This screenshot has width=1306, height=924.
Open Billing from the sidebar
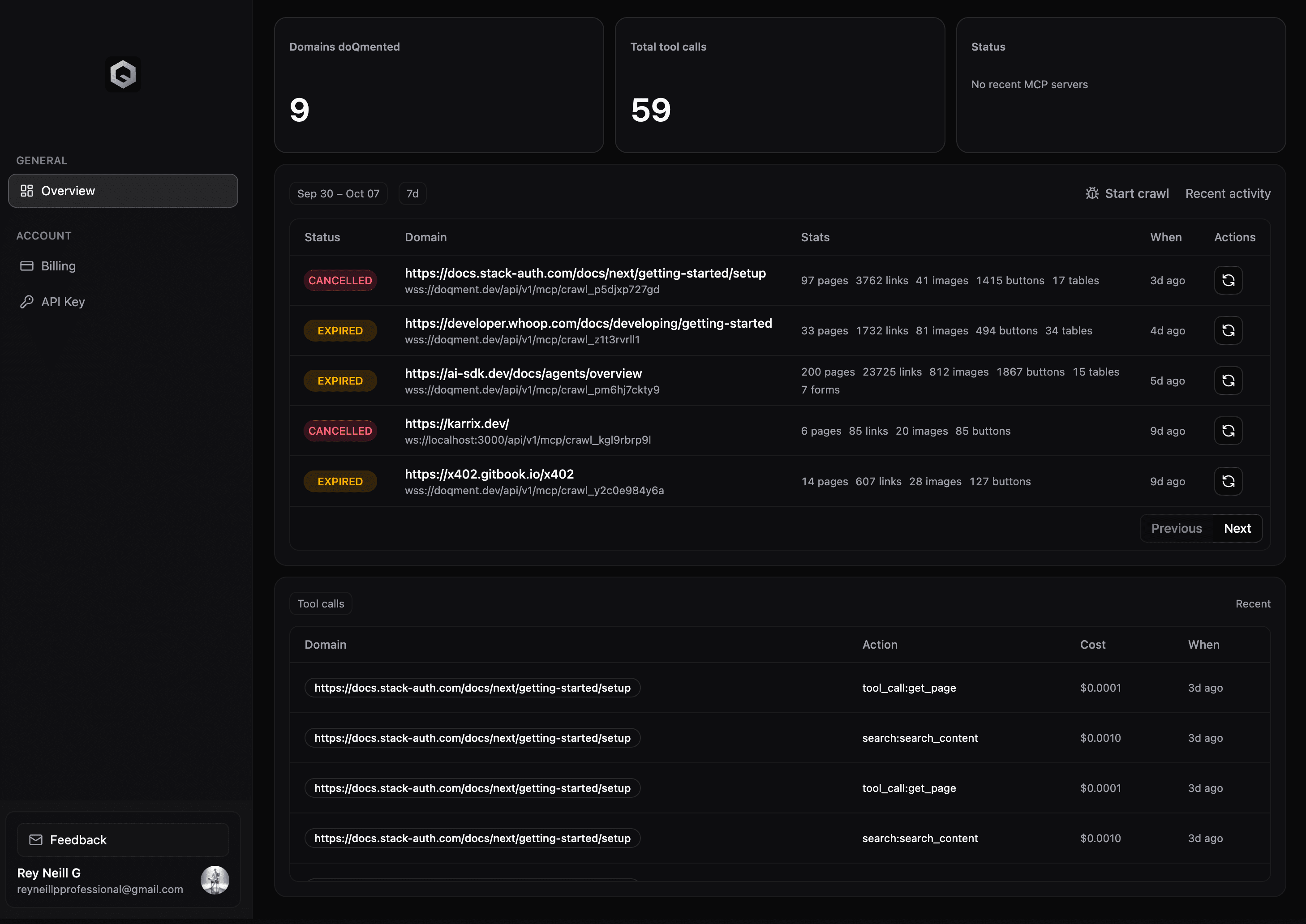click(x=59, y=266)
